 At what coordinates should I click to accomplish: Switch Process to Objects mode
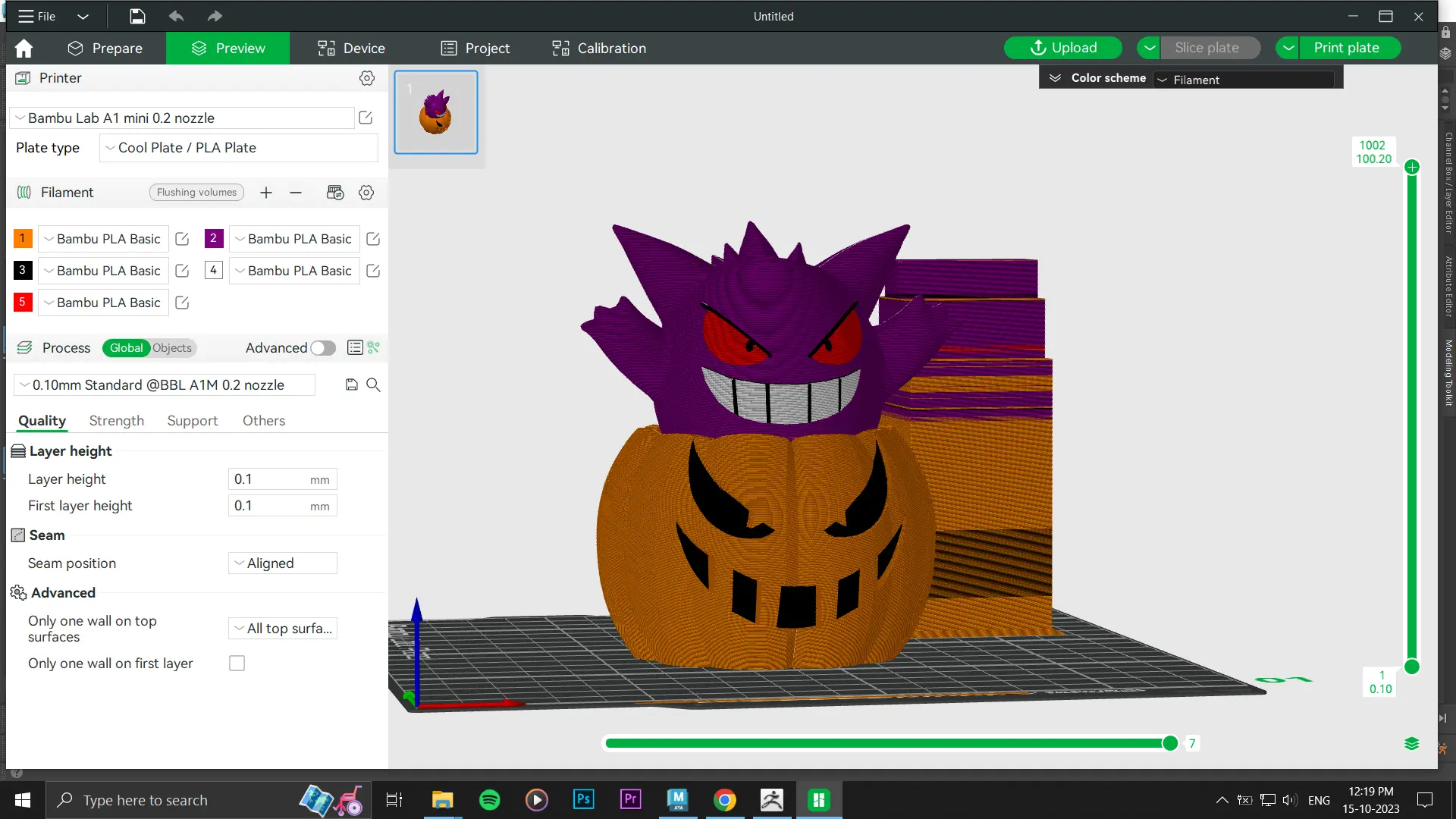172,348
